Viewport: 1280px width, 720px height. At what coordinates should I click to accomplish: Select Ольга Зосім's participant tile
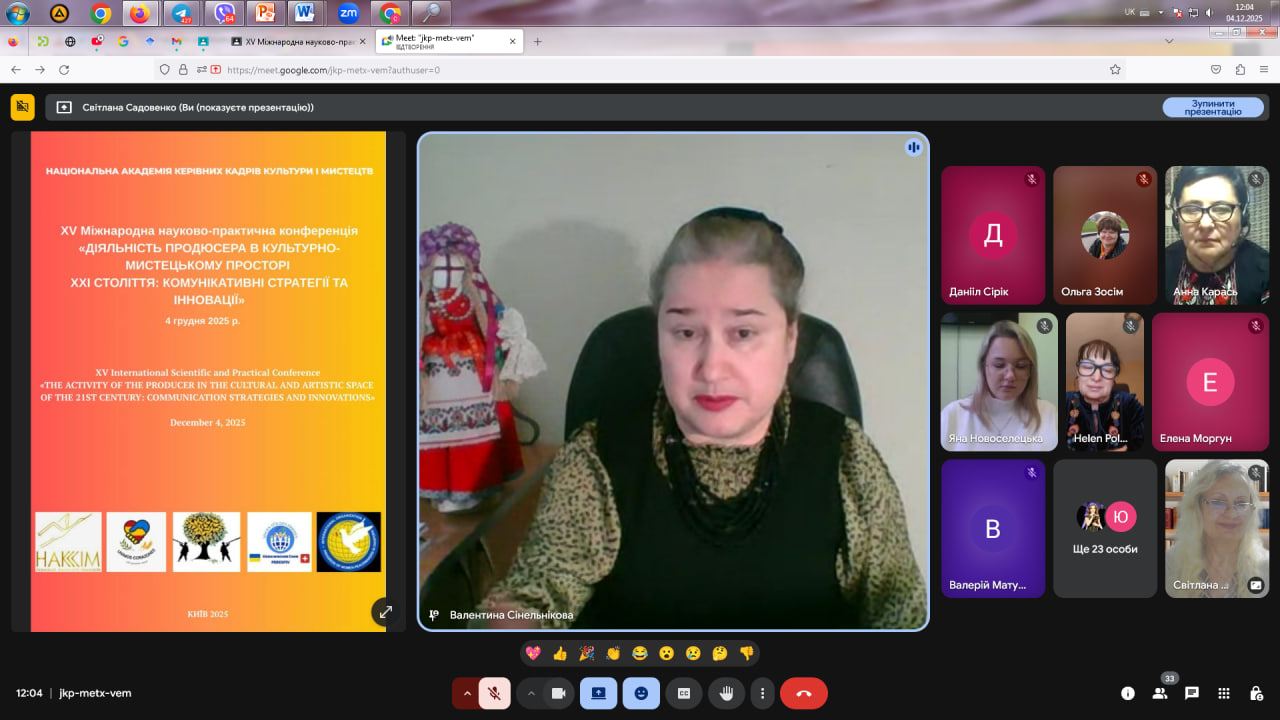point(1105,235)
